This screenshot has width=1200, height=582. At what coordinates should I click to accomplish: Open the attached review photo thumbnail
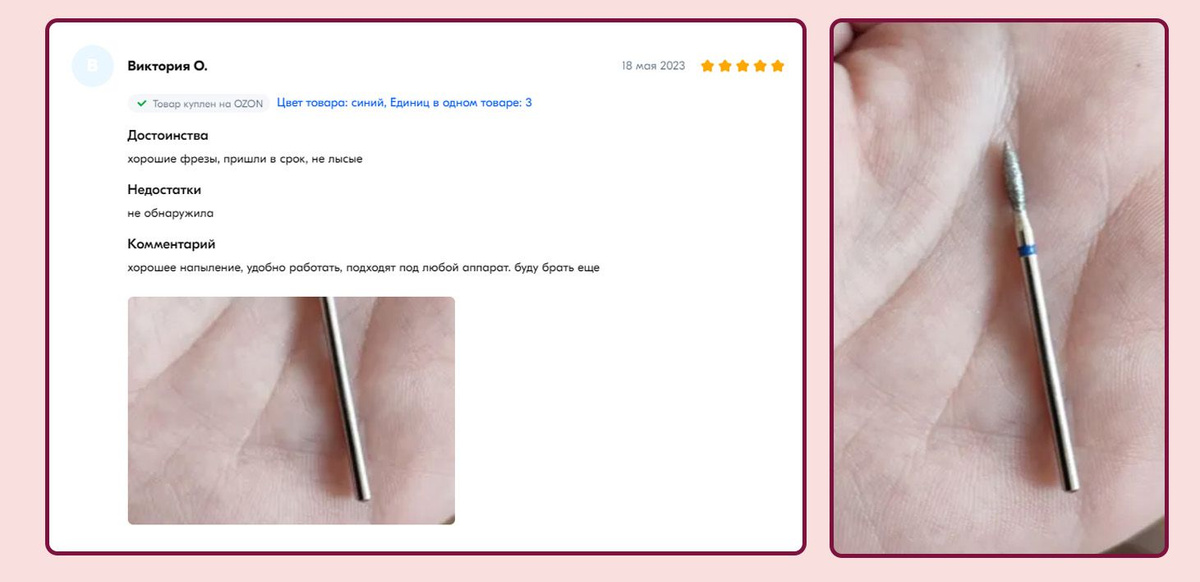coord(291,410)
